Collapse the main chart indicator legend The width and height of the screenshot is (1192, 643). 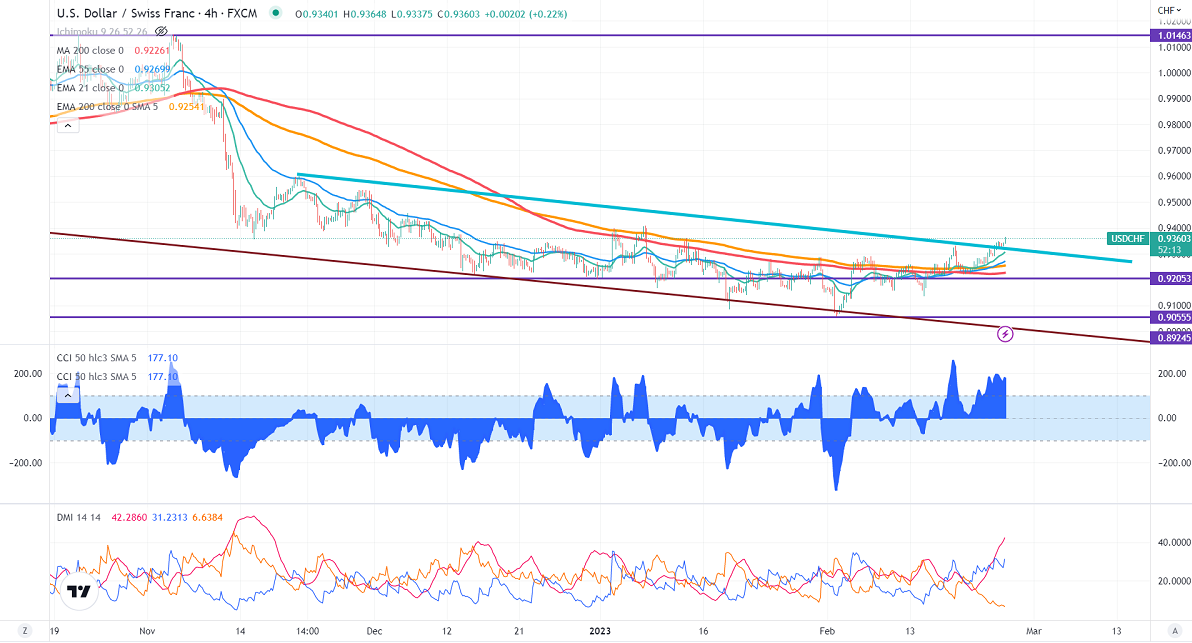click(x=67, y=125)
